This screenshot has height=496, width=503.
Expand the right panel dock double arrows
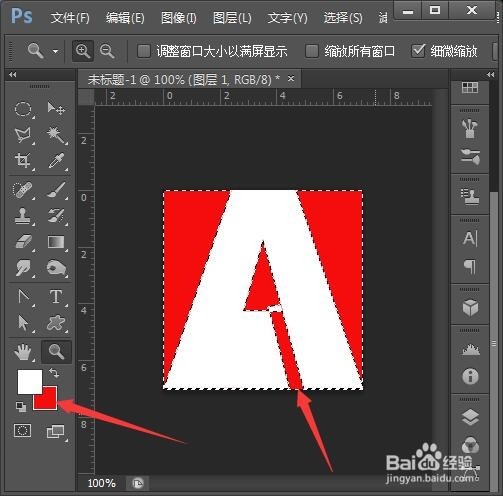(x=490, y=74)
